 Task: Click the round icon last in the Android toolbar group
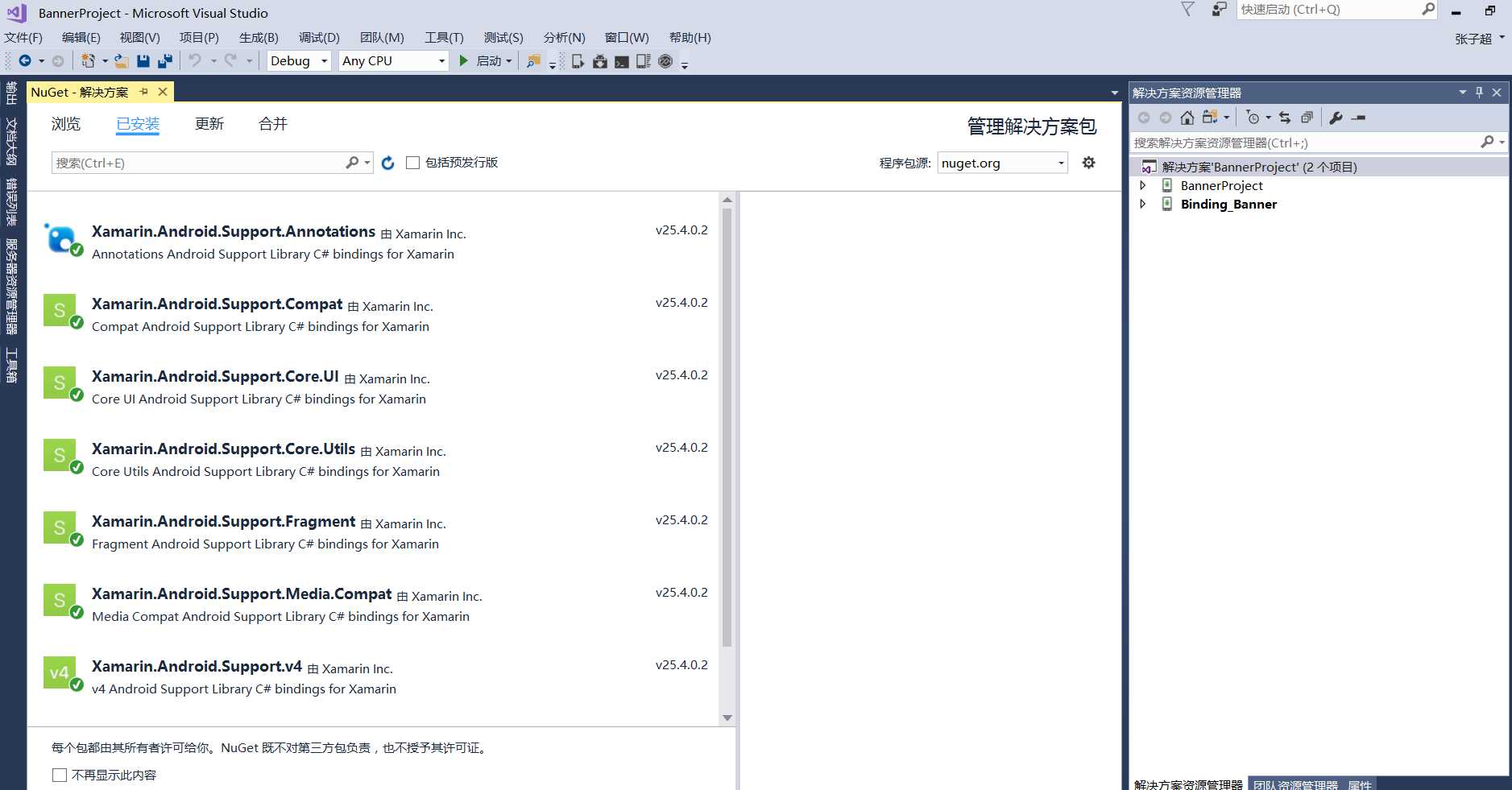665,61
